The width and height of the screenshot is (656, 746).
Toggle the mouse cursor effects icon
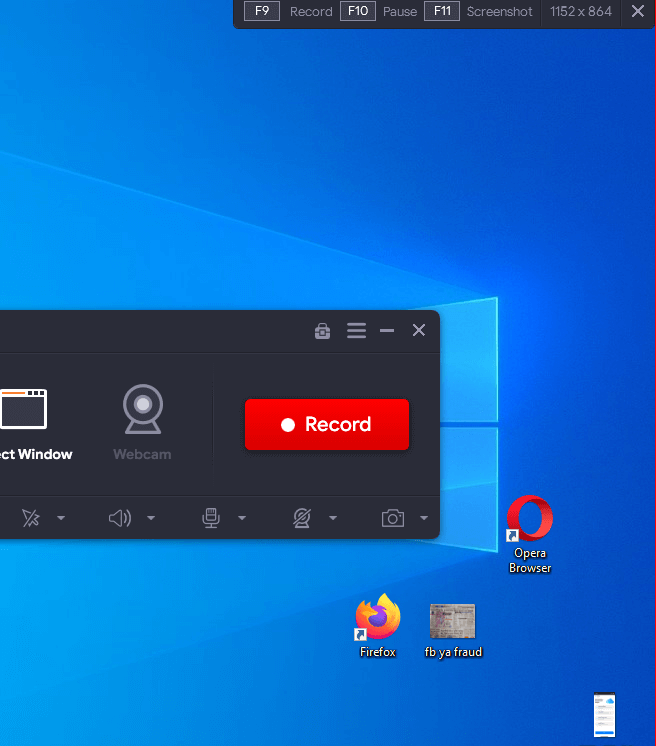click(x=31, y=518)
